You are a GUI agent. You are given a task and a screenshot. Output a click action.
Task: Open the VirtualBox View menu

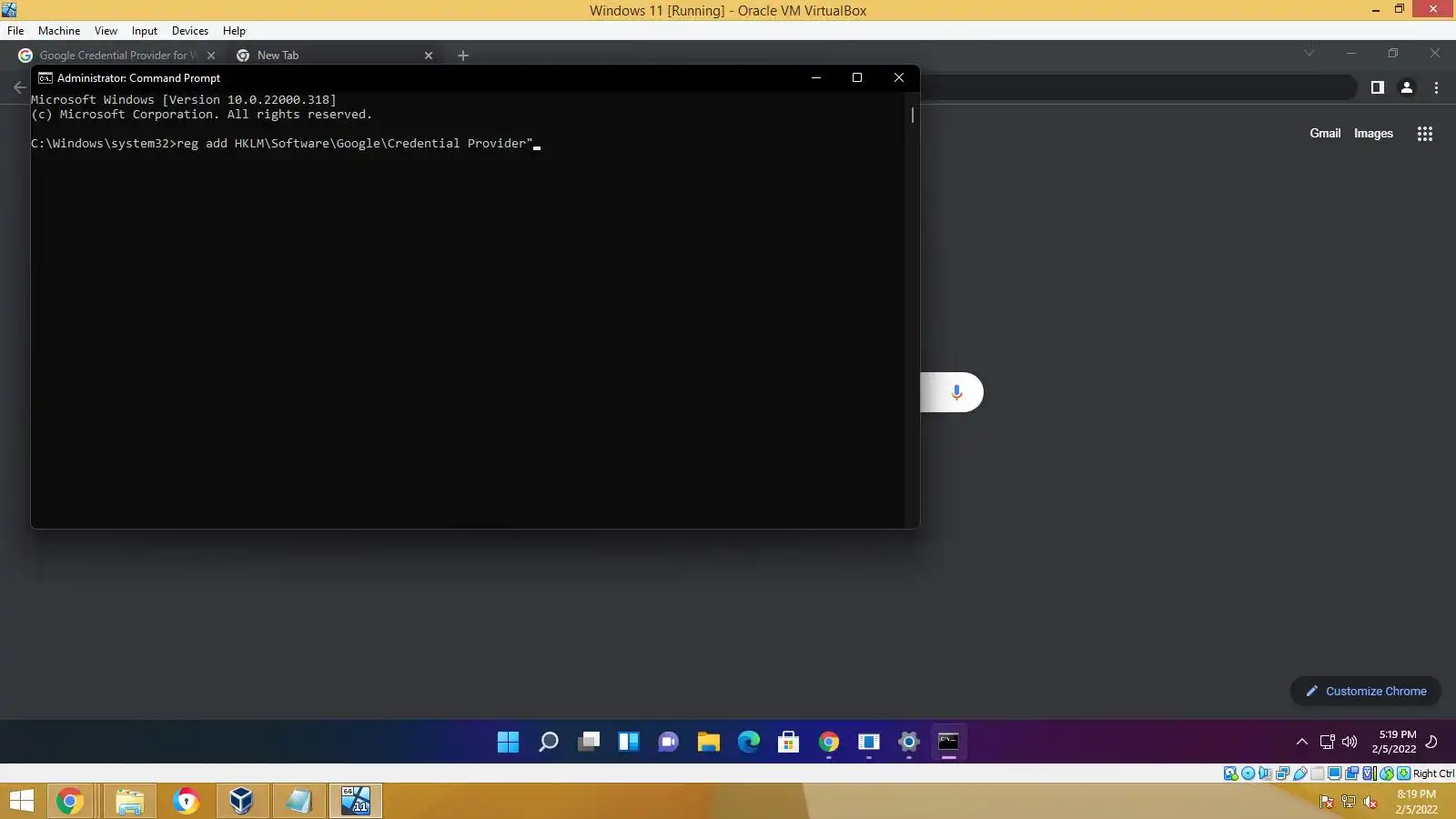106,30
